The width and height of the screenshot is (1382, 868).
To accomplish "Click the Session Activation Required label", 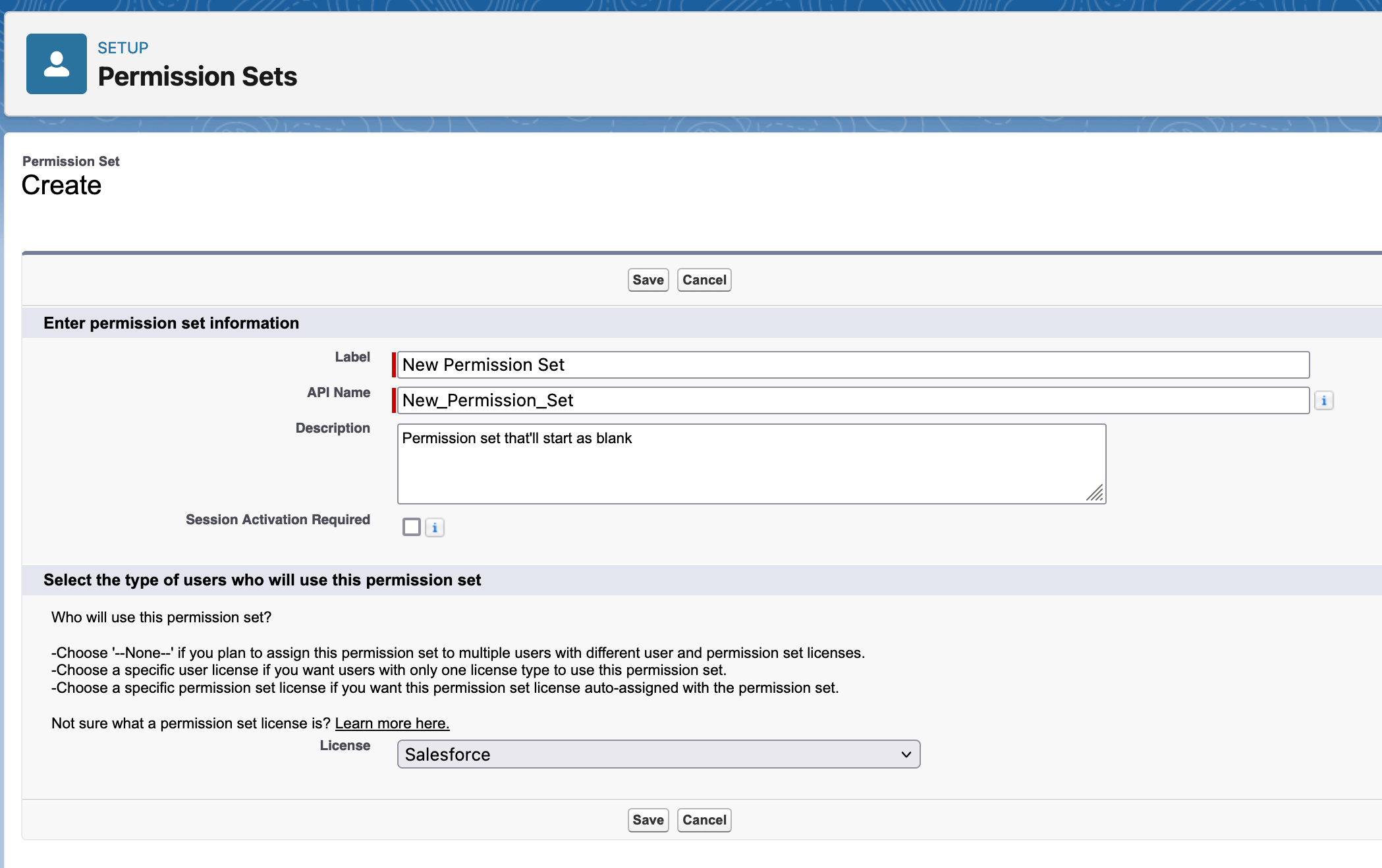I will (x=277, y=520).
